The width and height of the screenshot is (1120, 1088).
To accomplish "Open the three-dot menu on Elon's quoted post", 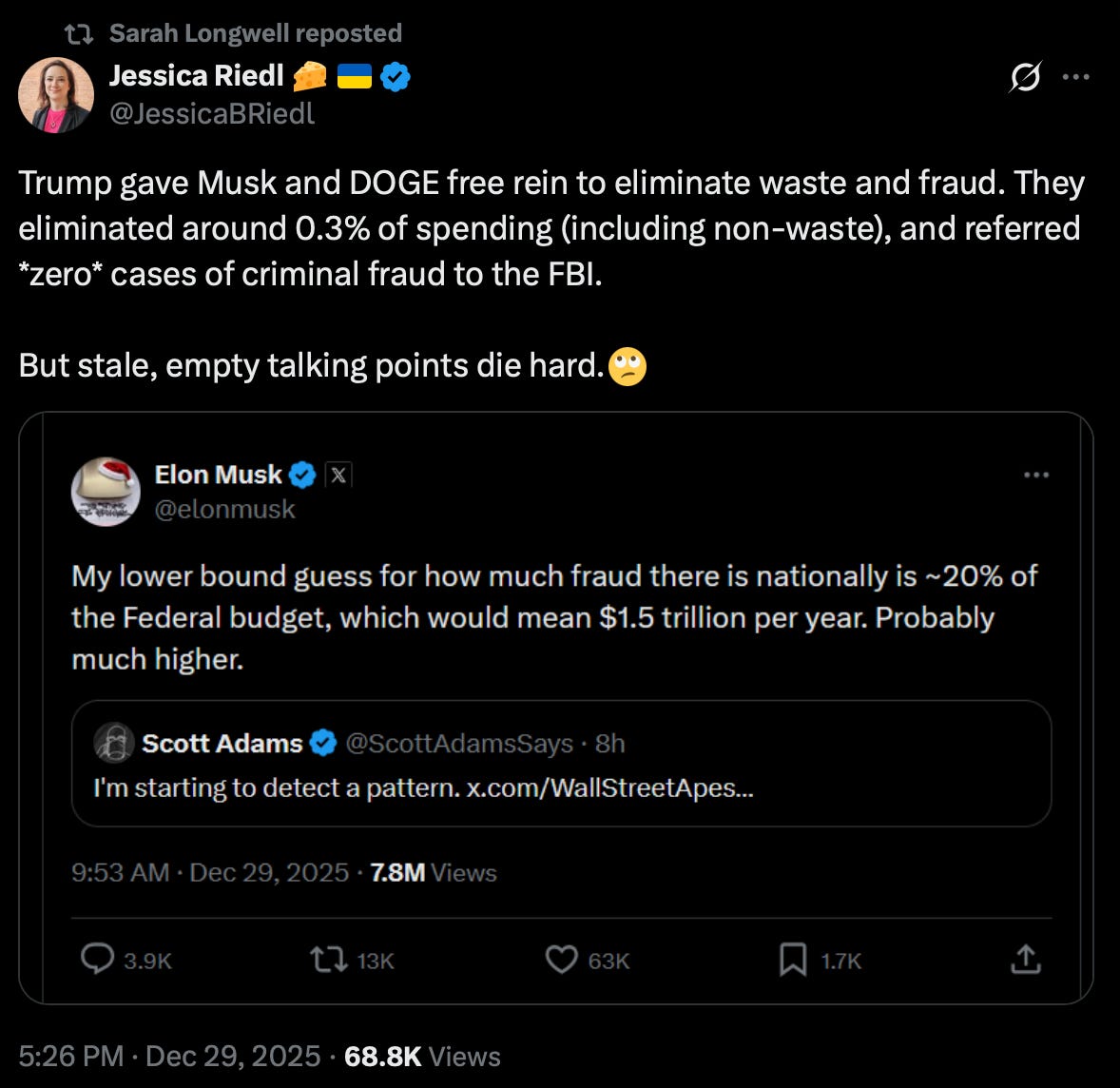I will pyautogui.click(x=1035, y=475).
